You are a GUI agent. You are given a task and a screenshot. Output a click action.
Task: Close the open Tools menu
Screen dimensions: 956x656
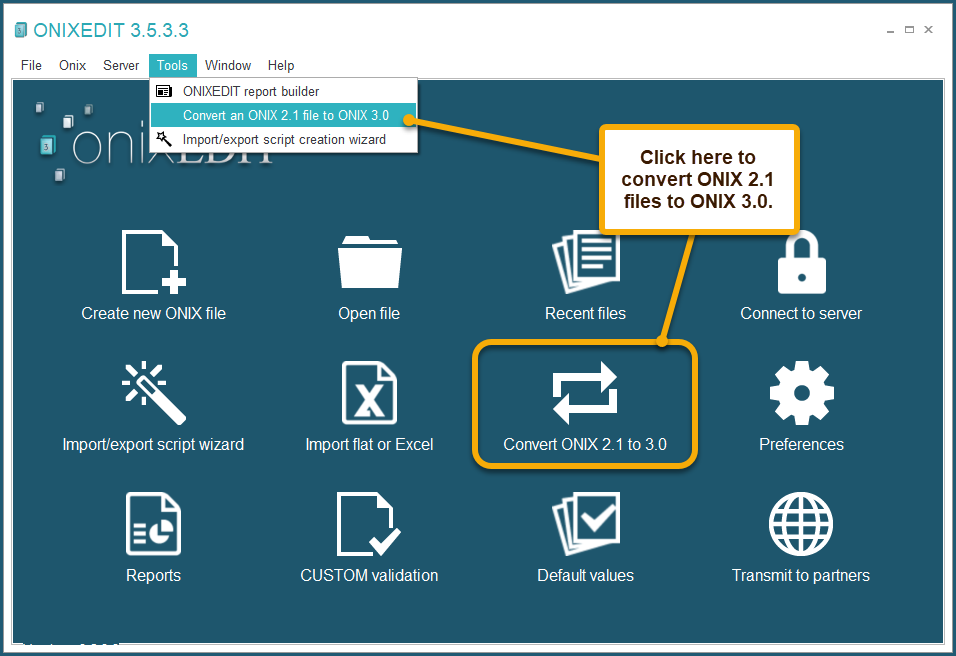173,65
